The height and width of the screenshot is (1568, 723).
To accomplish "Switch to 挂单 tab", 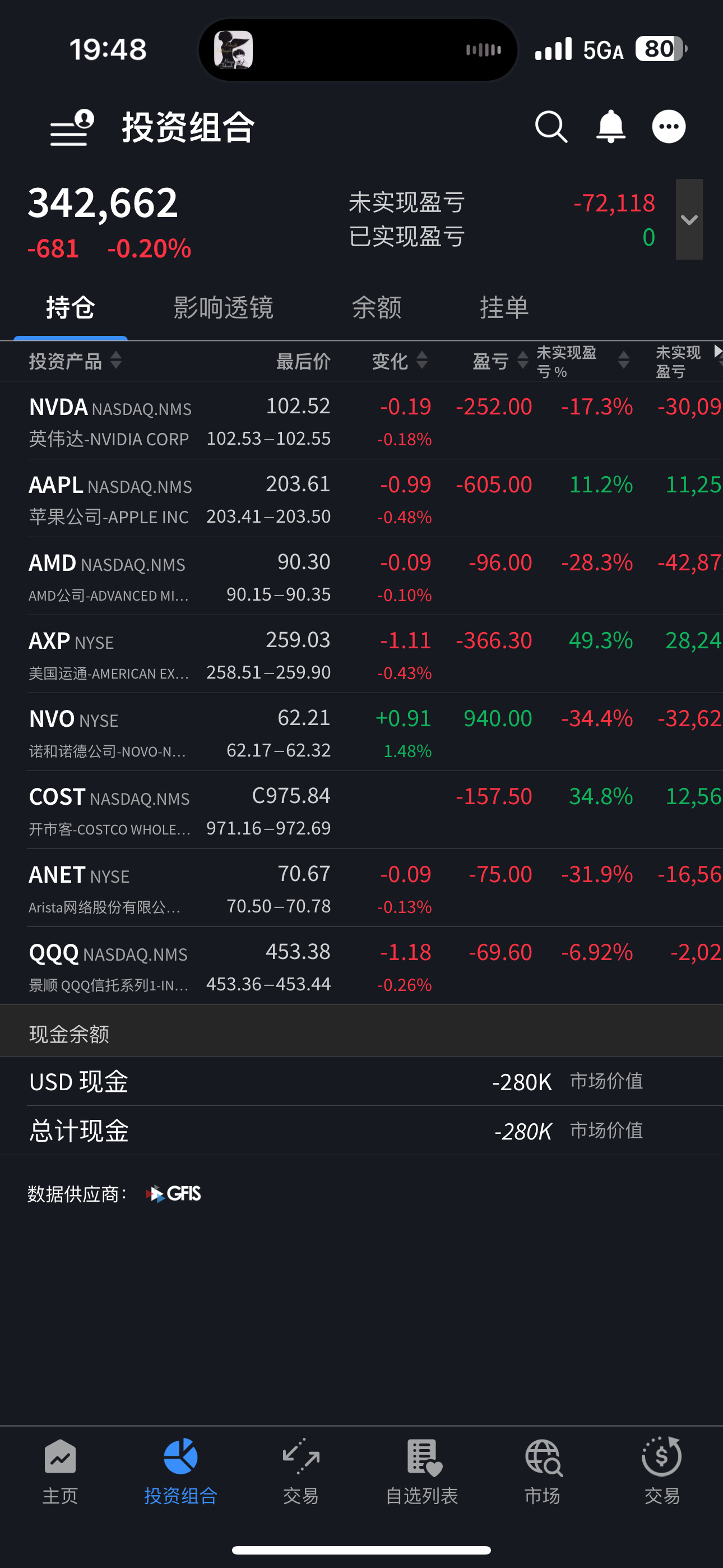I will (504, 307).
